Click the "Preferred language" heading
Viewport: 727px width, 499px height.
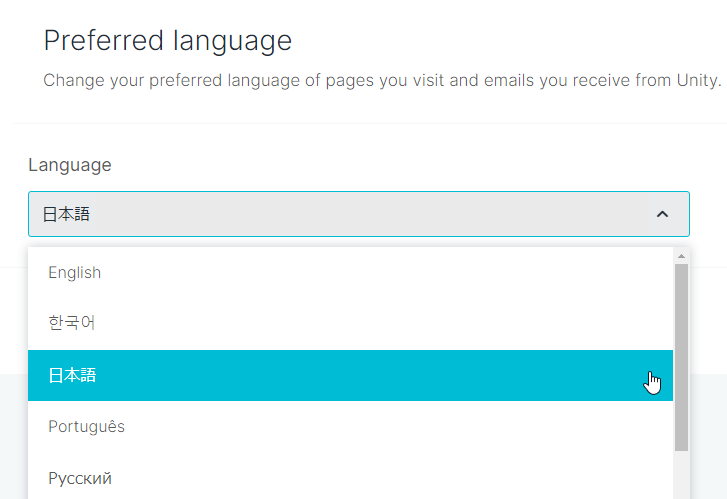[168, 41]
